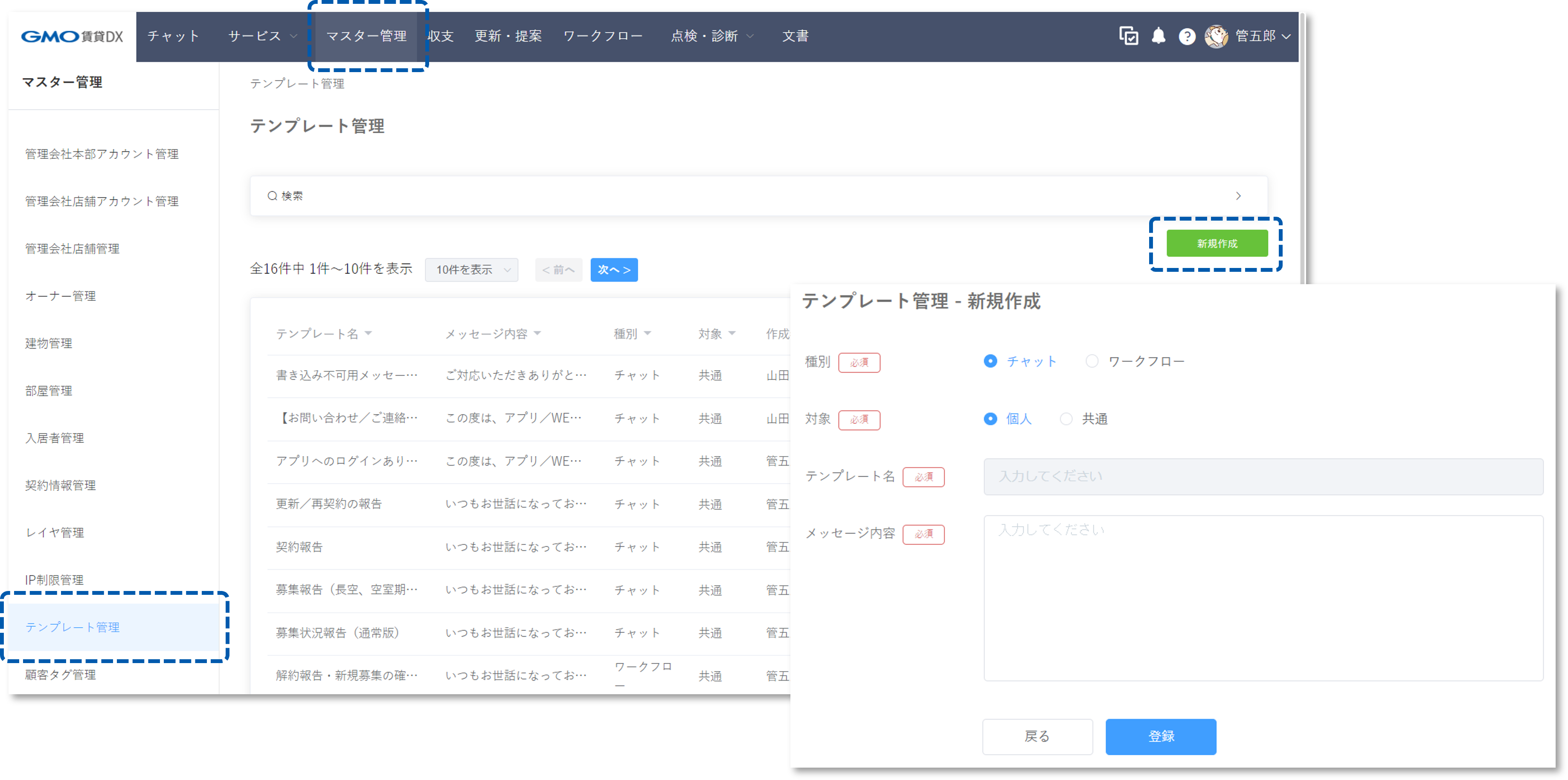This screenshot has width=1568, height=780.
Task: Open the テンプレート名 column sort dropdown
Action: (368, 333)
